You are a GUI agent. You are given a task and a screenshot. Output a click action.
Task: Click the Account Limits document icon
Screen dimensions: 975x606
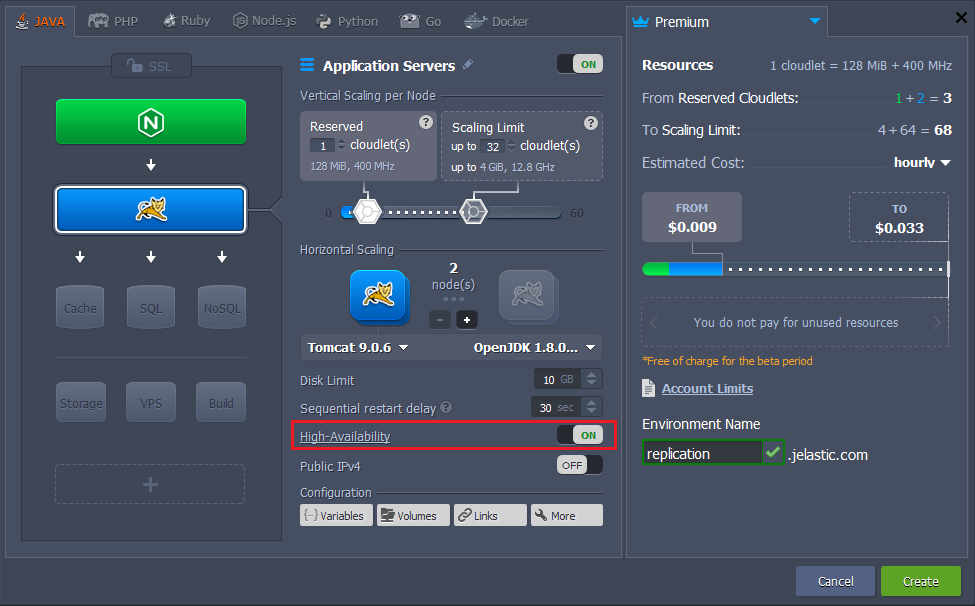[649, 388]
